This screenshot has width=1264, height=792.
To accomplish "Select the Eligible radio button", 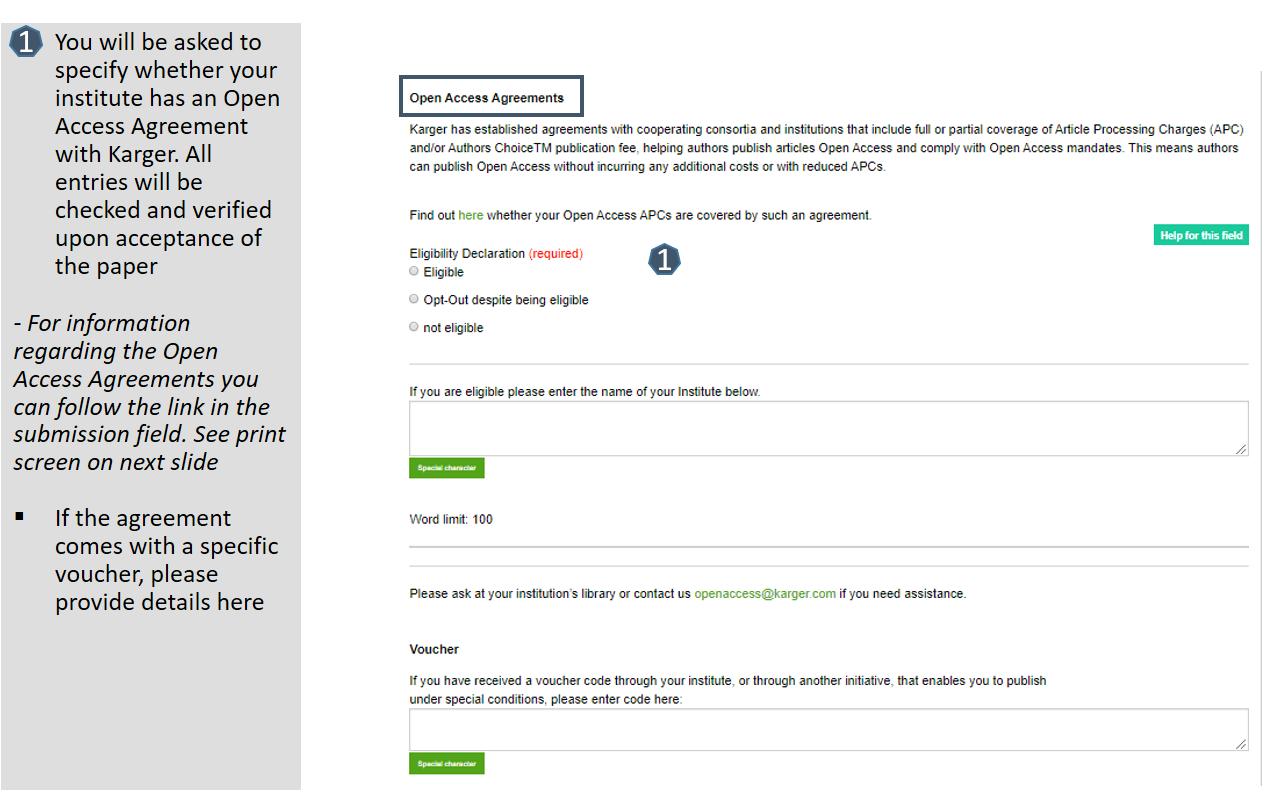I will coord(414,271).
